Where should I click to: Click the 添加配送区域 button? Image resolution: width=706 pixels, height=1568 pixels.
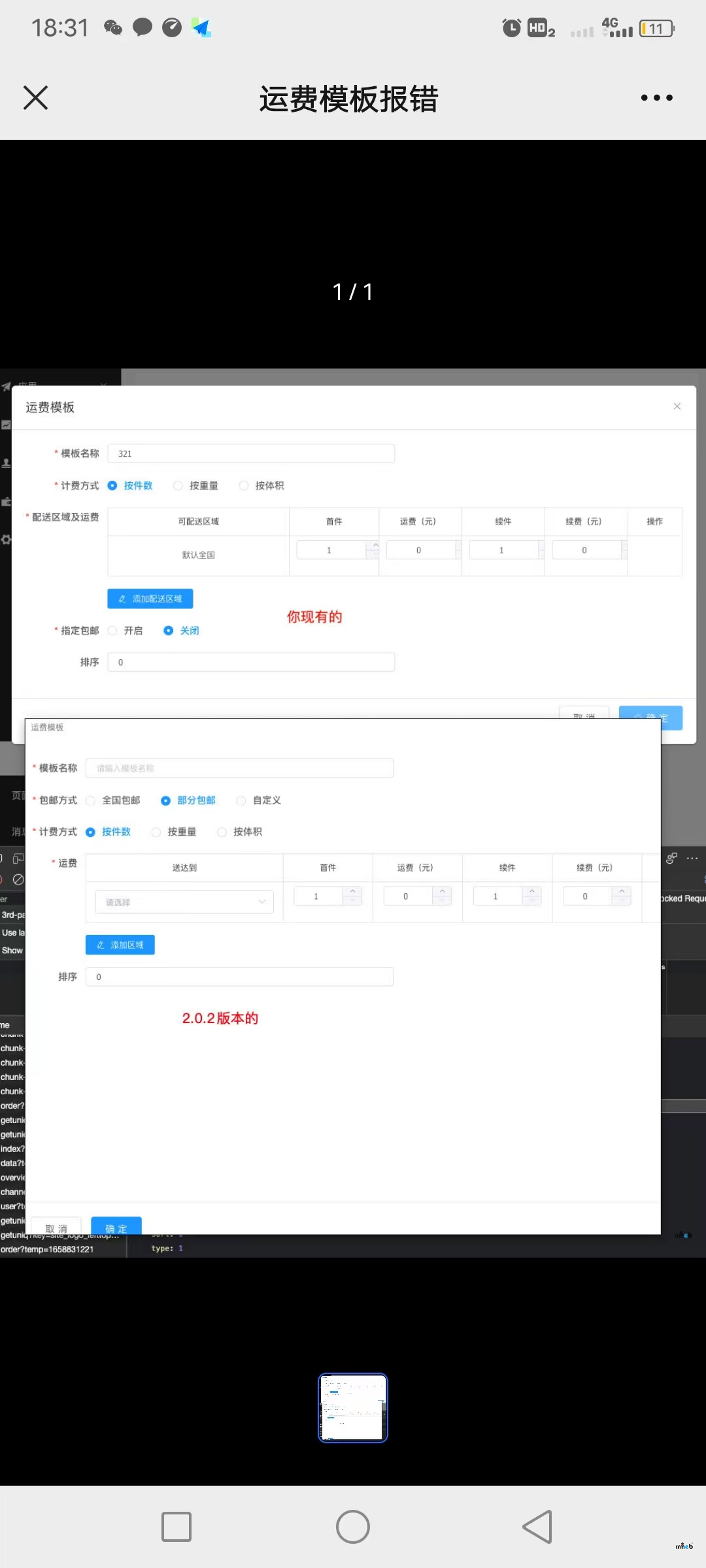150,598
